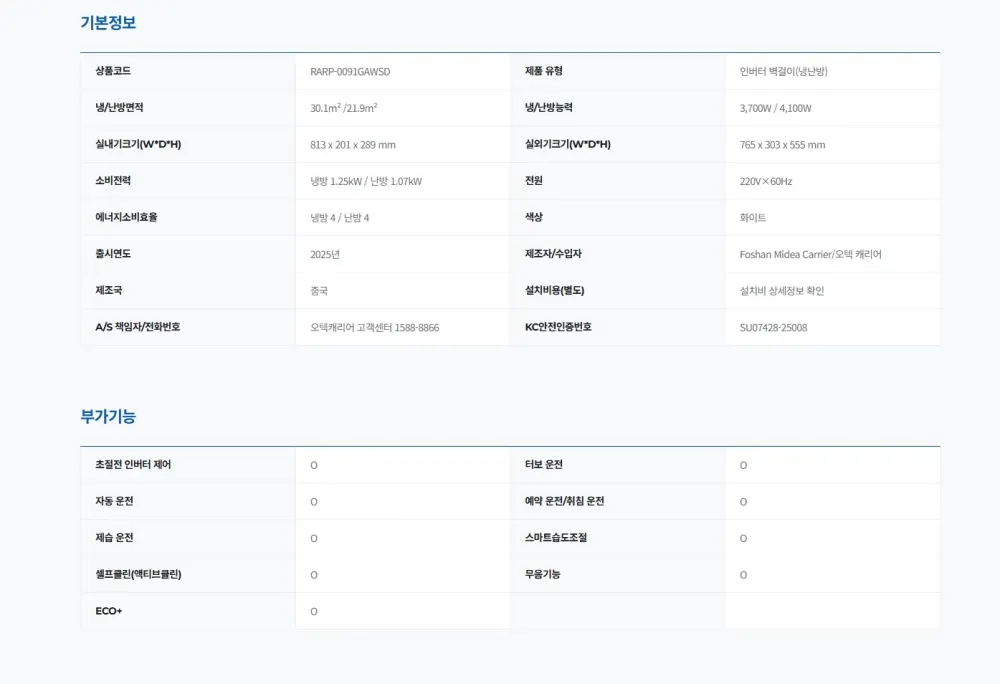Click the 예약 운전/취침 운전 feature label
Screen dimensions: 1000x684
(x=564, y=501)
